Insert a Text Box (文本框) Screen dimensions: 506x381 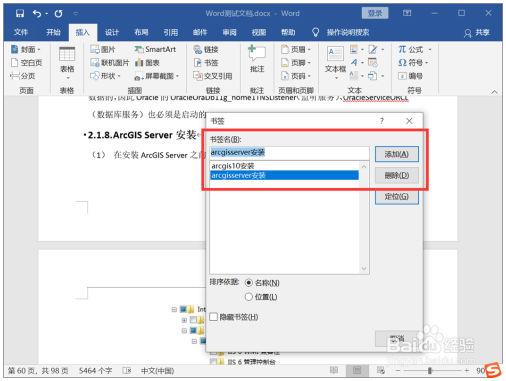tap(335, 62)
